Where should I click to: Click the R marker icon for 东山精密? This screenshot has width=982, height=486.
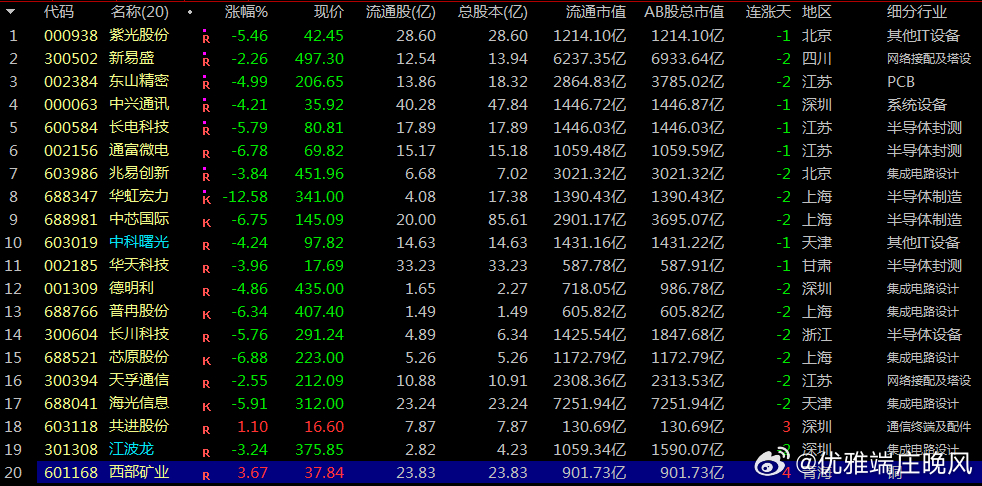coord(205,85)
